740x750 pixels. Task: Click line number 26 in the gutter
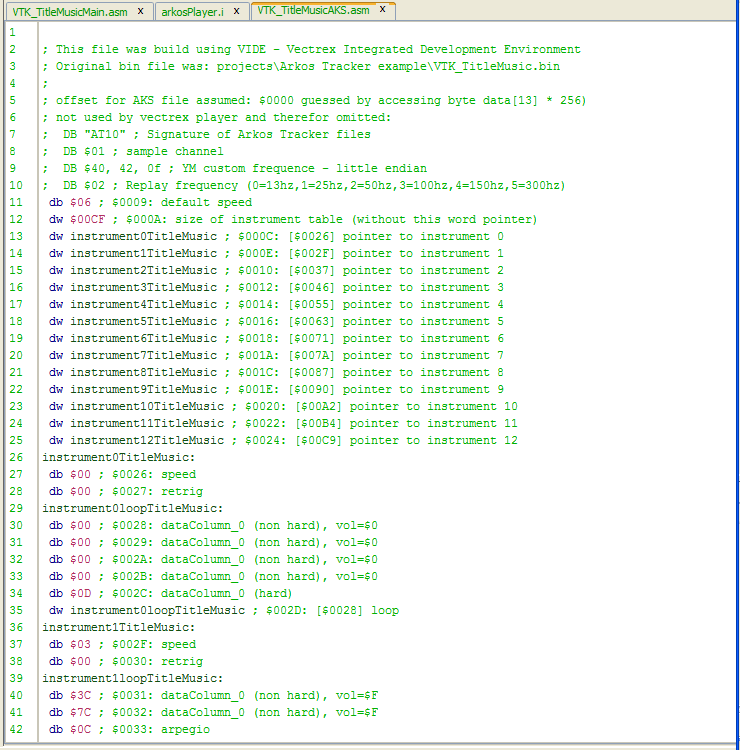(12, 457)
